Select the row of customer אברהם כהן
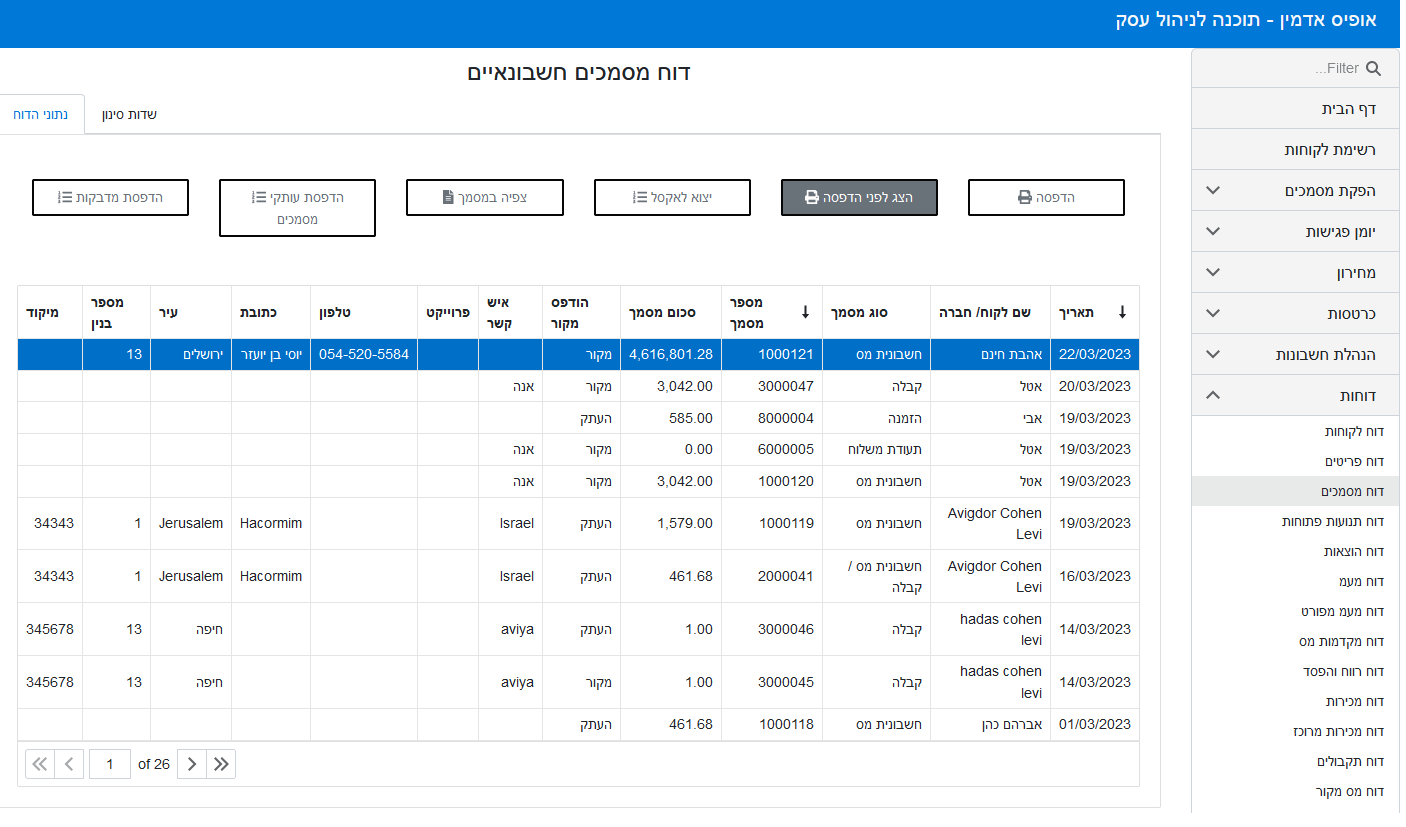 point(578,724)
